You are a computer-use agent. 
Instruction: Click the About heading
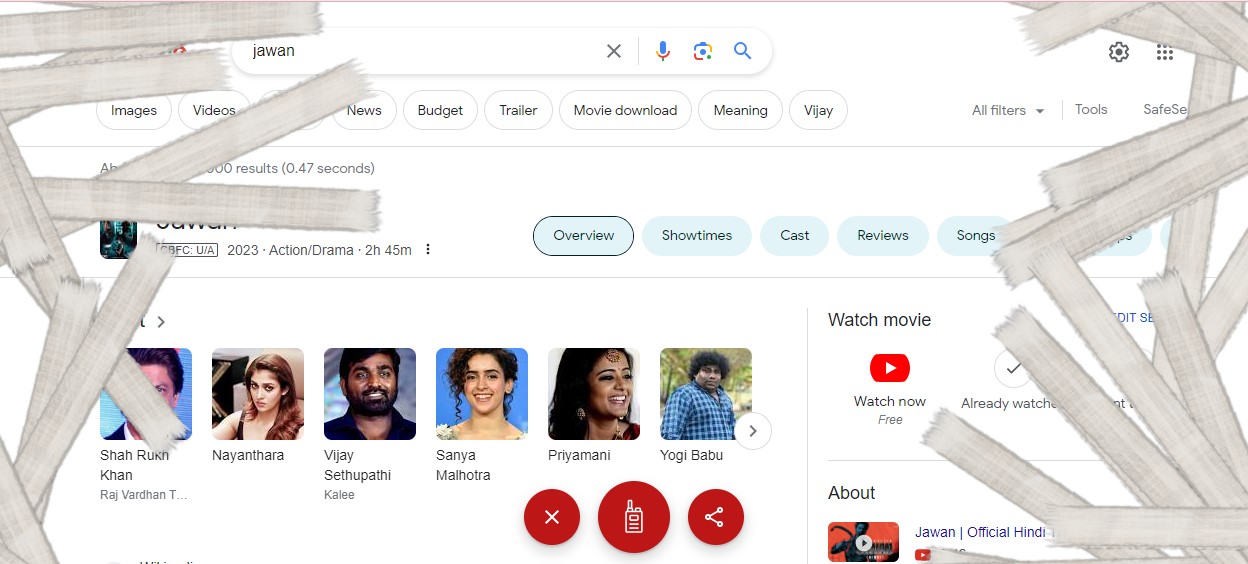tap(851, 493)
